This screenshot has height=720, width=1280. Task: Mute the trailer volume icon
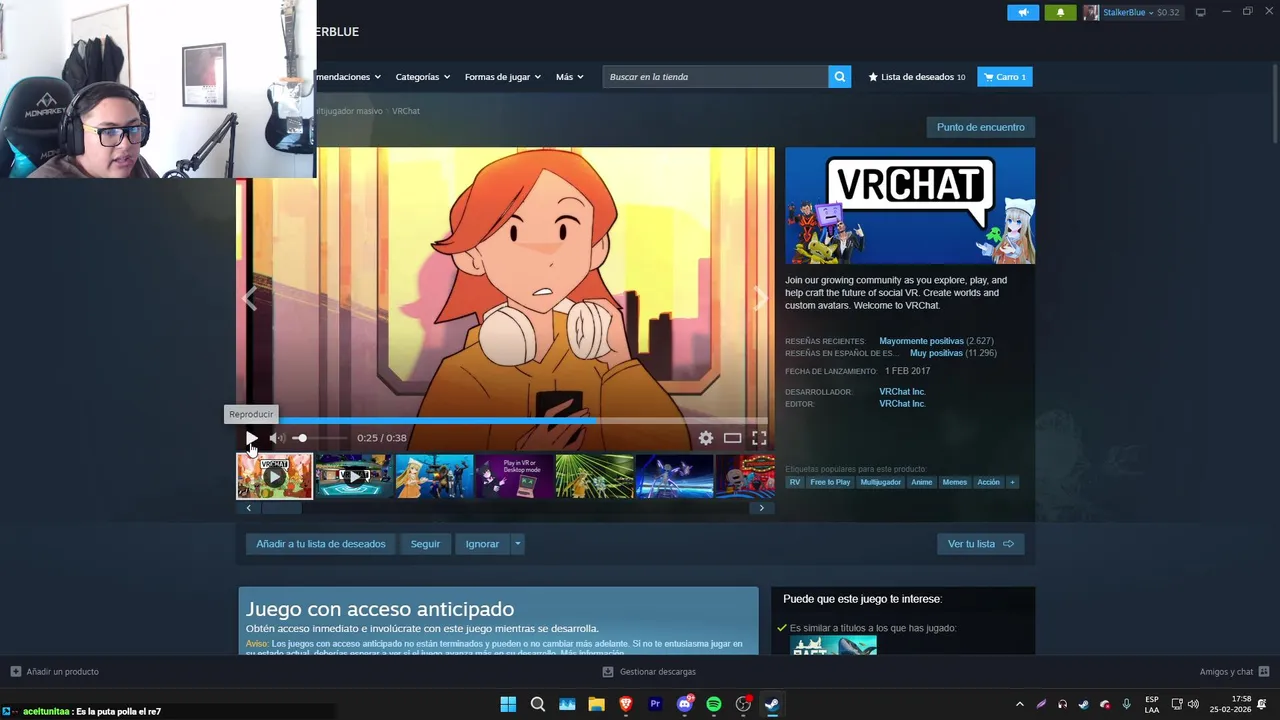pos(277,438)
